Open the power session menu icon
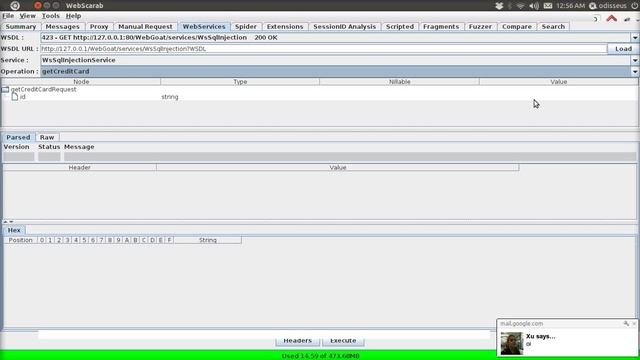 click(x=635, y=6)
